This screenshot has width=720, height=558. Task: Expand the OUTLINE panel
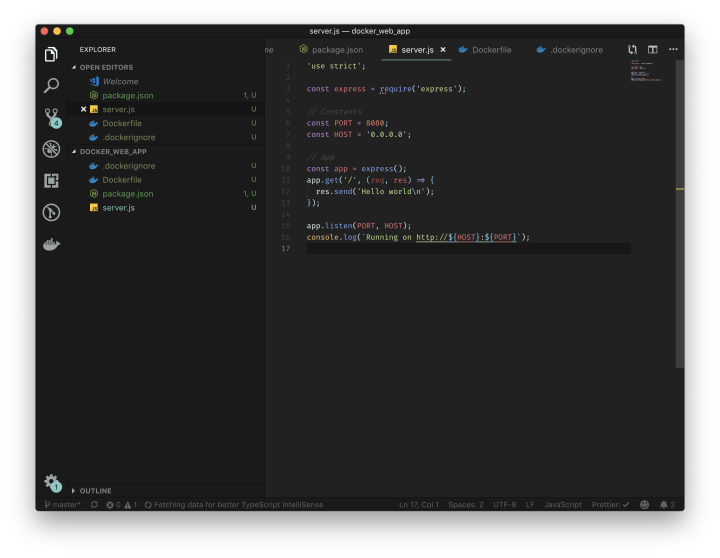95,491
